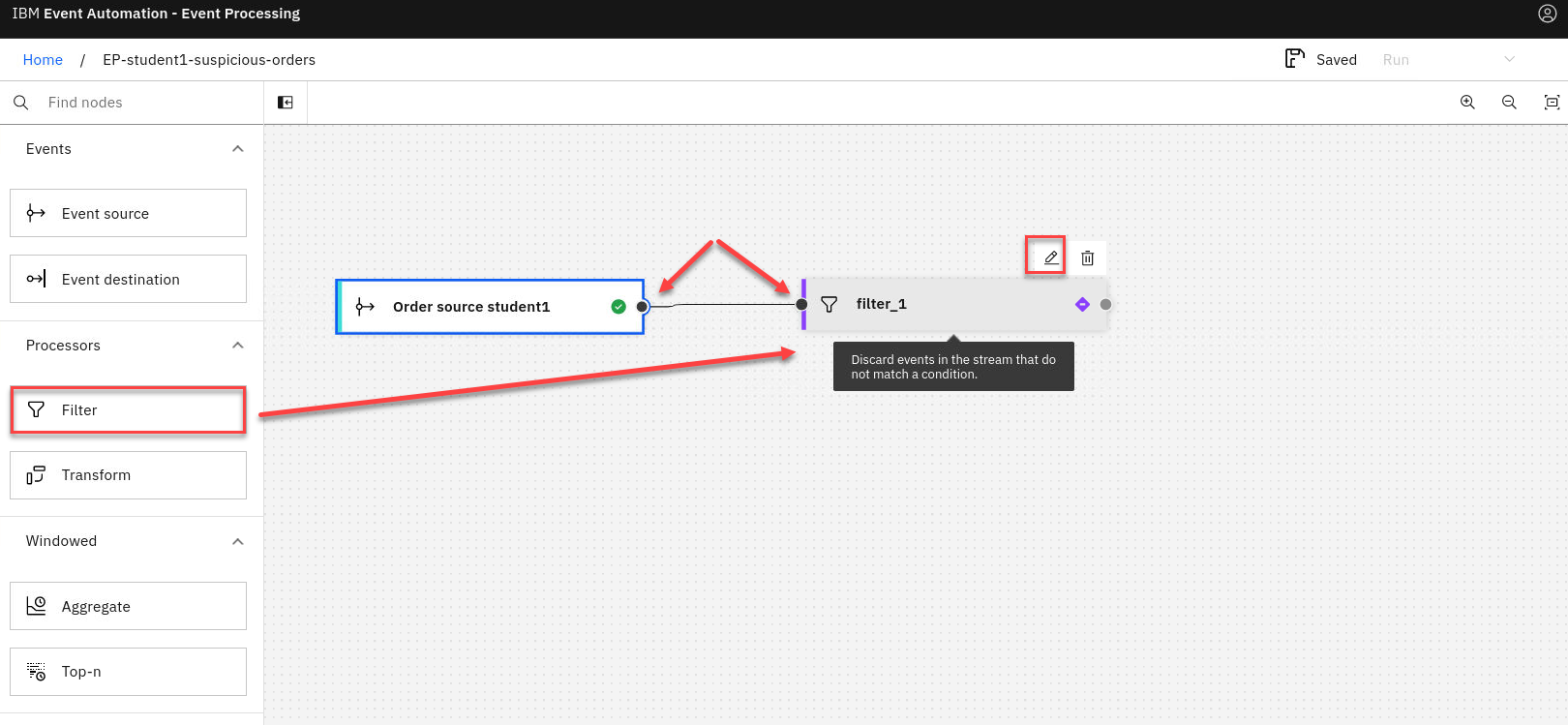Fit flow to screen icon

(x=1552, y=103)
